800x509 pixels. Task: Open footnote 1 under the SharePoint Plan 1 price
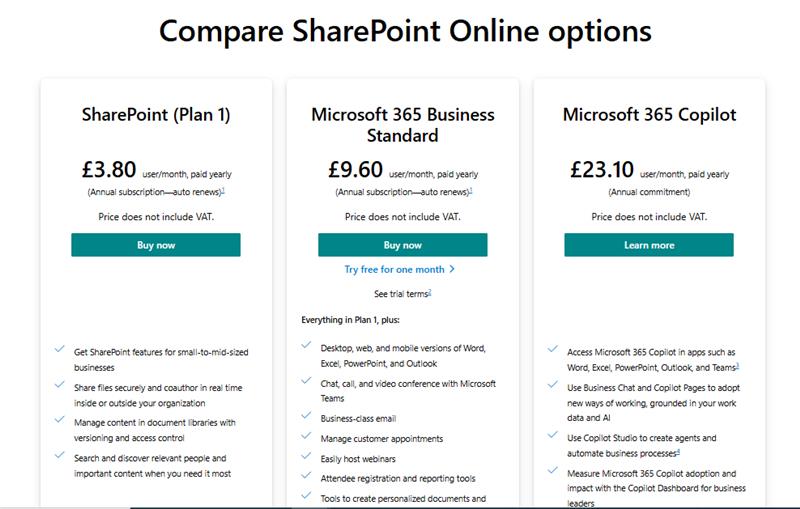[223, 190]
